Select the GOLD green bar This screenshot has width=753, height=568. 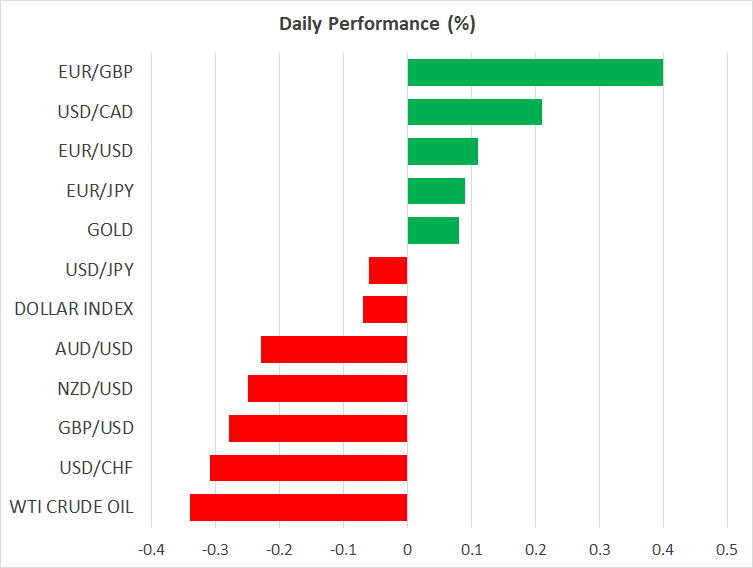pos(433,230)
